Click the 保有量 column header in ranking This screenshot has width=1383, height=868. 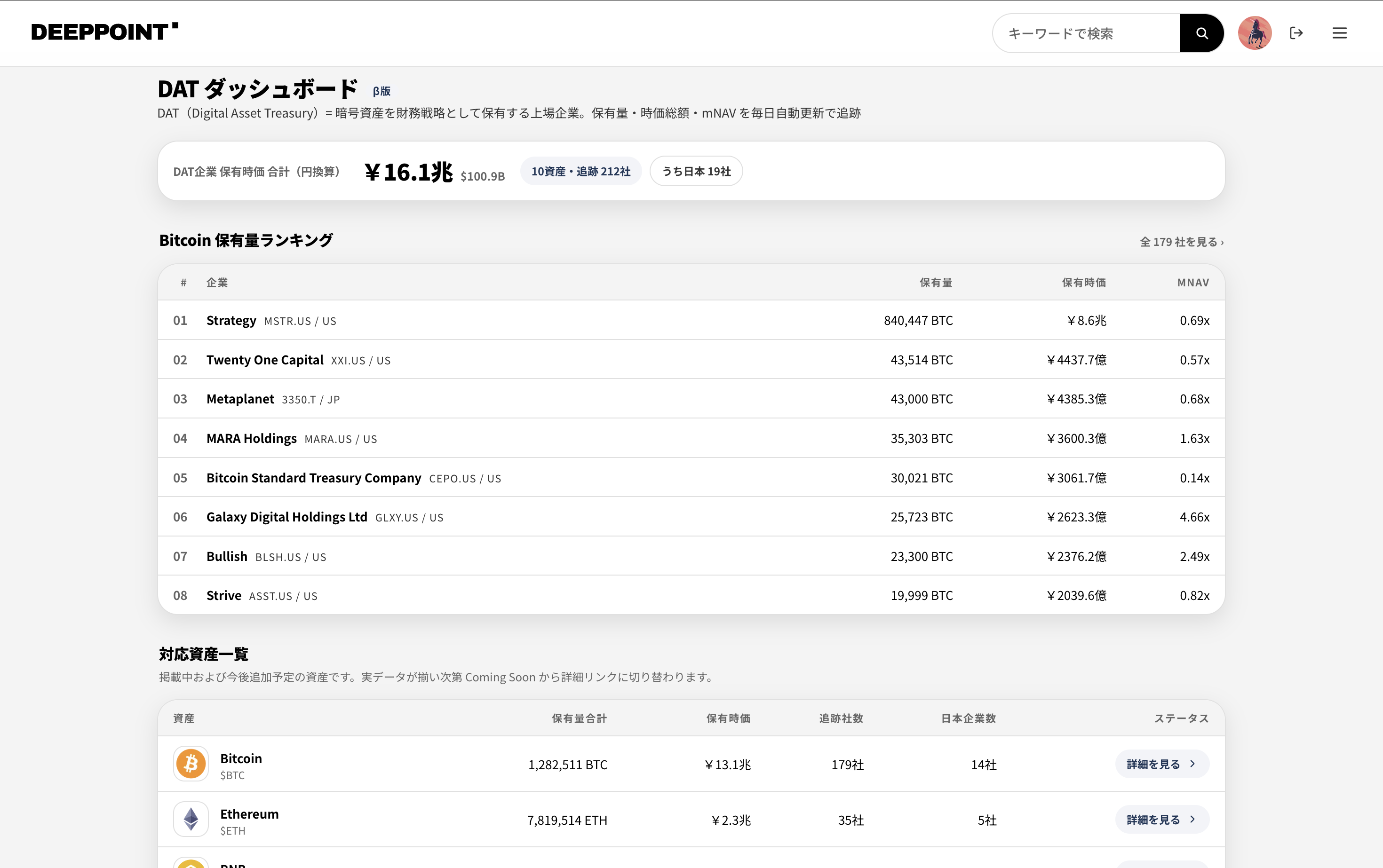coord(936,283)
